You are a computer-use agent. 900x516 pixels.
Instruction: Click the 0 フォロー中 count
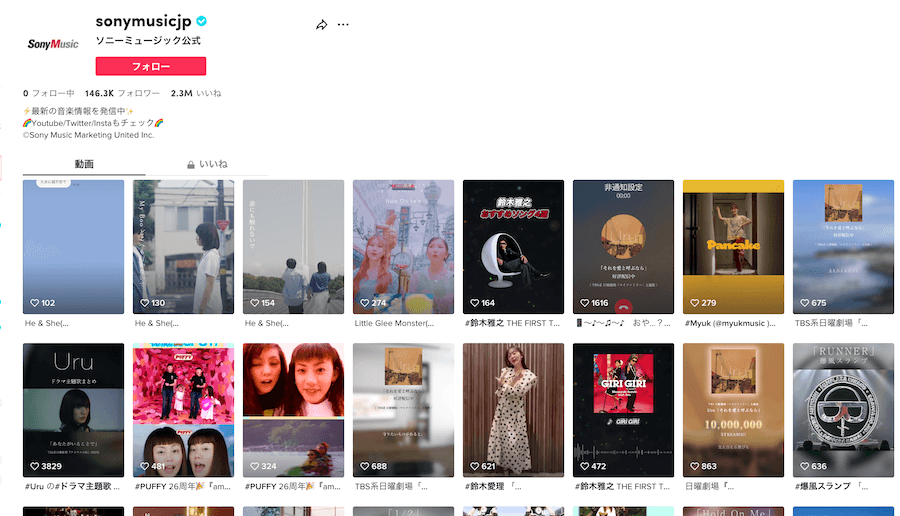click(x=49, y=93)
